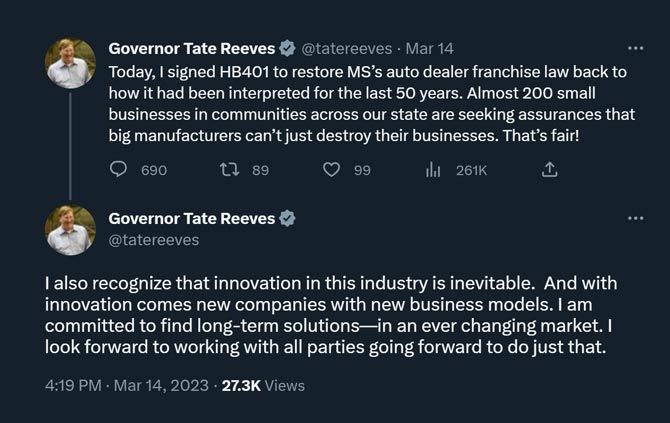Open the @tatereeves handle beside the Mar 14 date
670x423 pixels.
tap(346, 47)
